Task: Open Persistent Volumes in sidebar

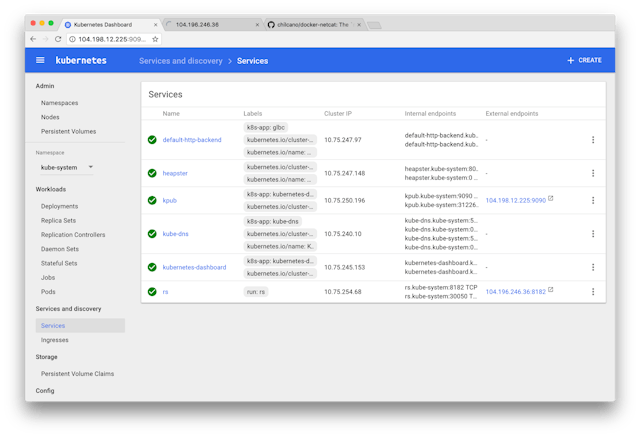Action: click(x=69, y=131)
